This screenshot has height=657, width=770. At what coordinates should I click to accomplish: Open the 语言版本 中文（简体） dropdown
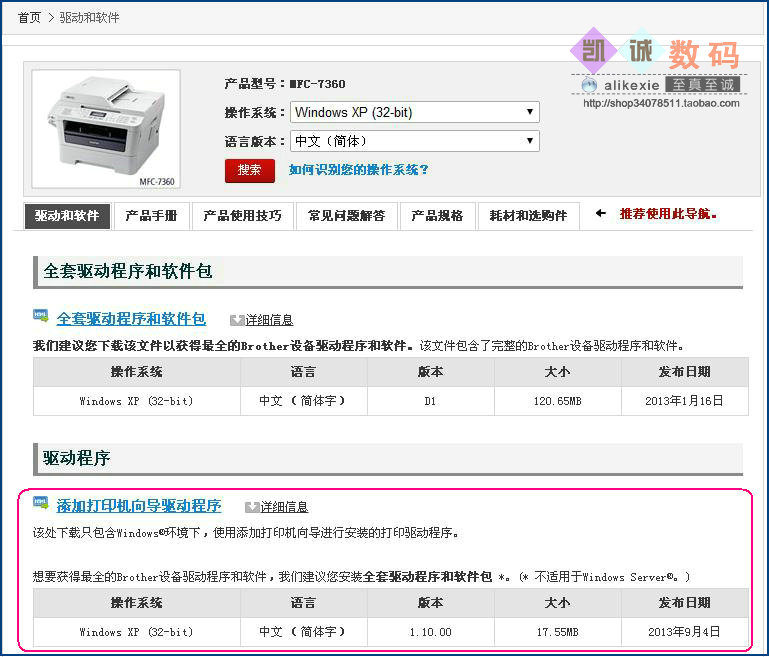[415, 141]
